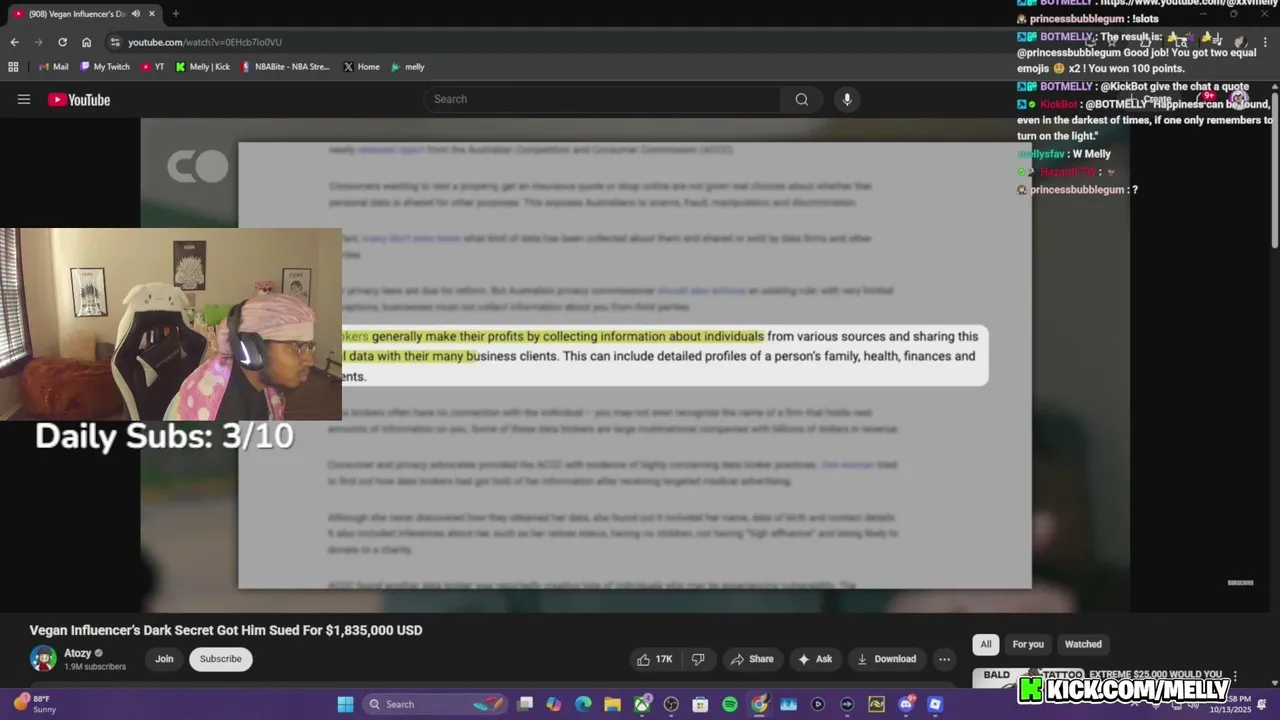Go back in browser history
This screenshot has height=720, width=1280.
[14, 42]
